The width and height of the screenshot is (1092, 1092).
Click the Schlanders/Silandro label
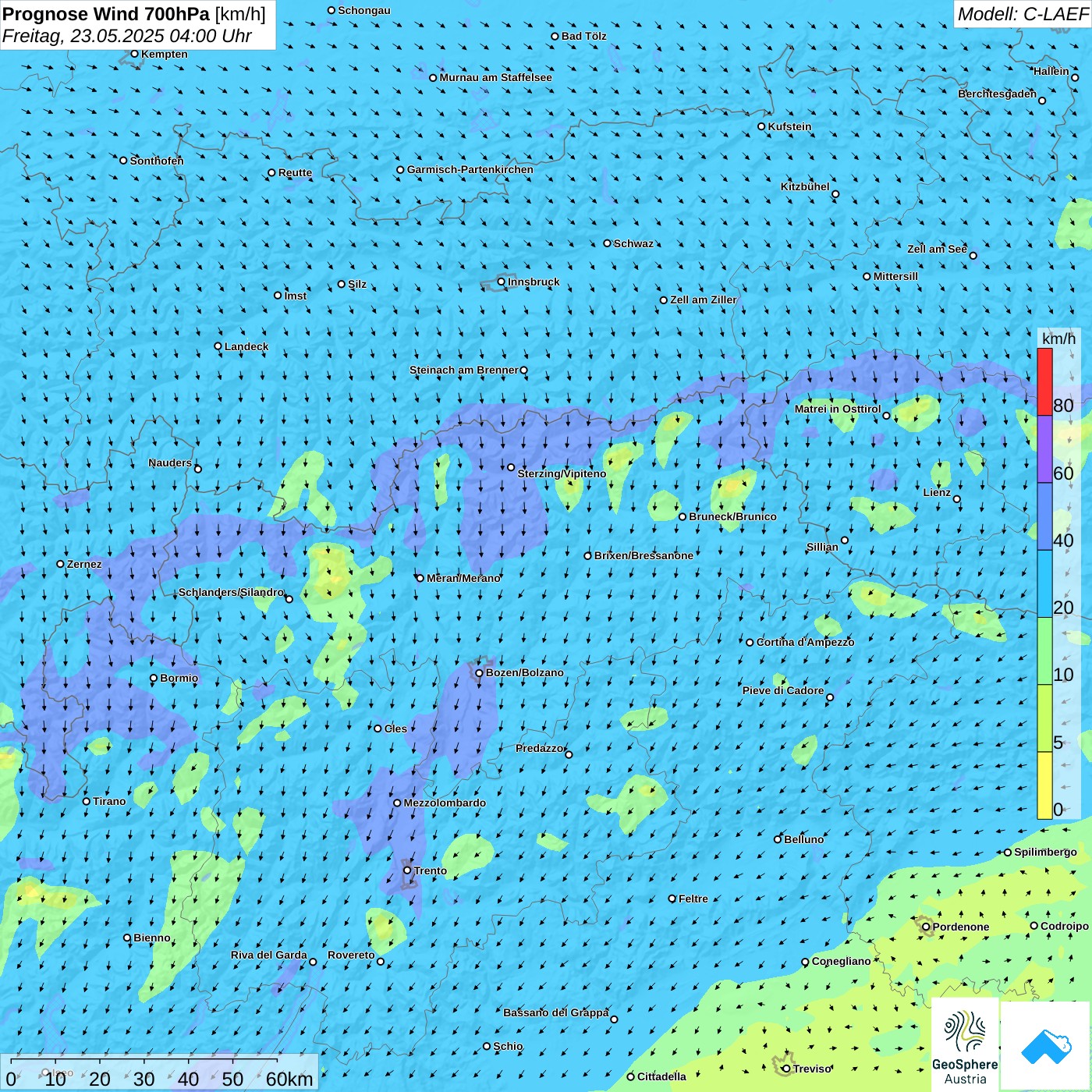[231, 592]
